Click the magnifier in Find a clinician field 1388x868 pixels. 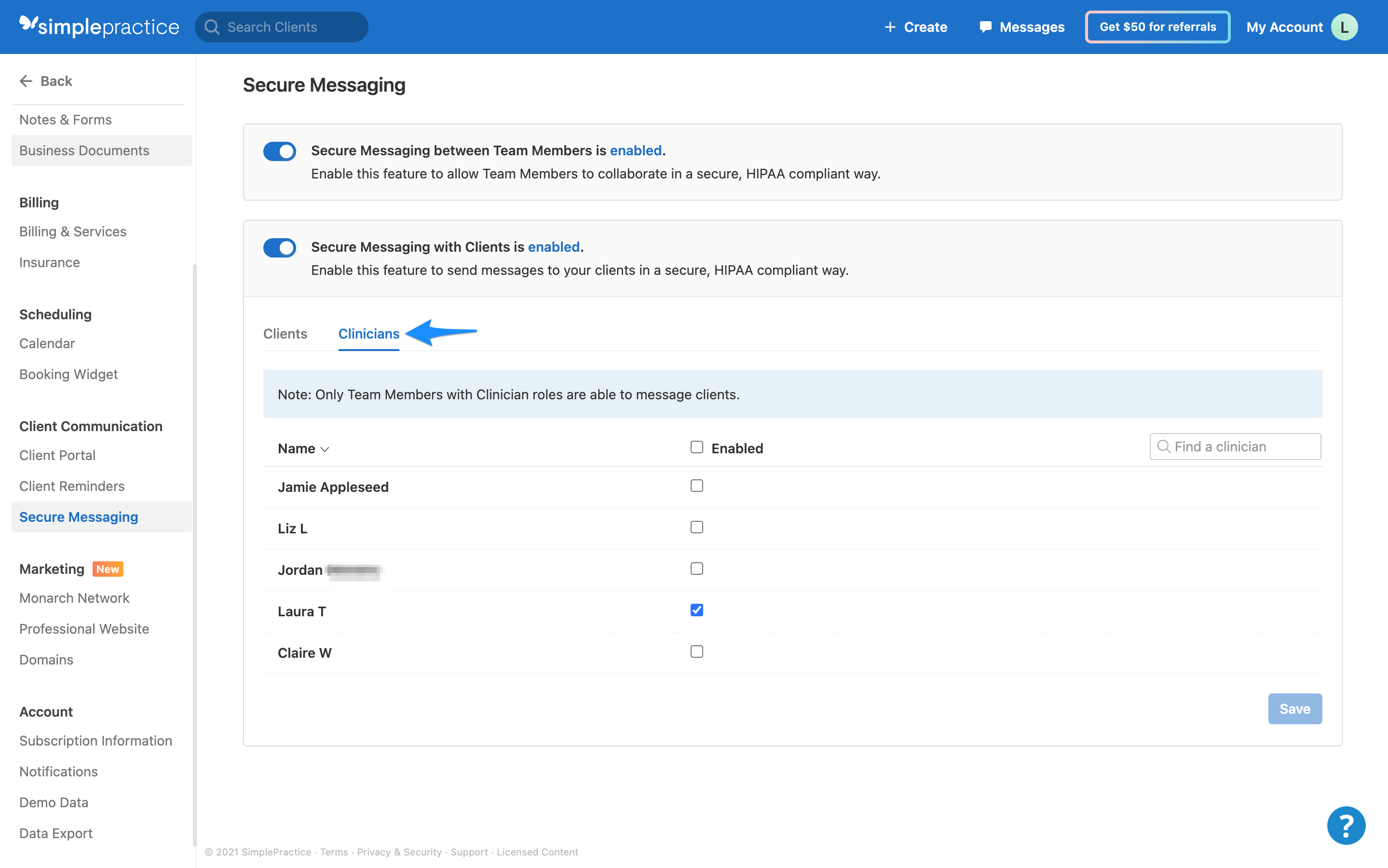(1164, 446)
